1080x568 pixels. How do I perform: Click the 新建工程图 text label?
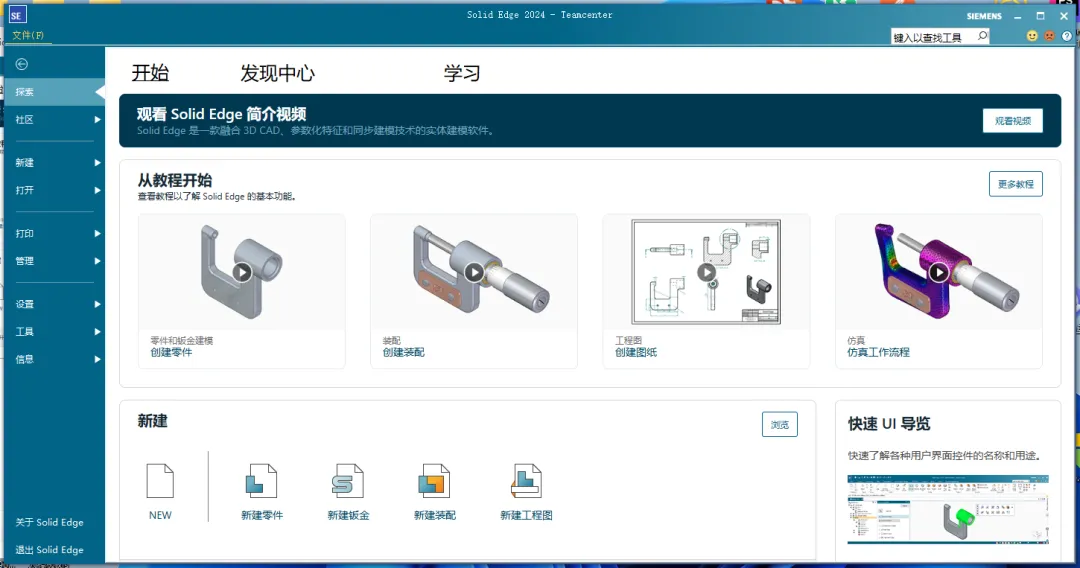click(526, 515)
